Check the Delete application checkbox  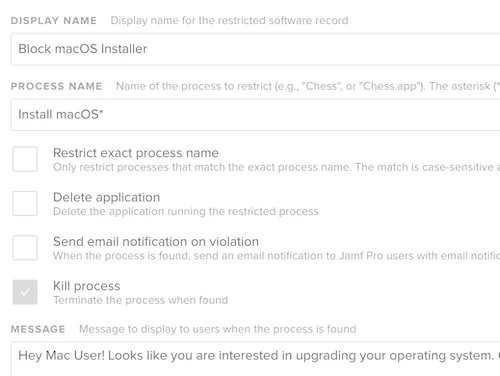25,203
